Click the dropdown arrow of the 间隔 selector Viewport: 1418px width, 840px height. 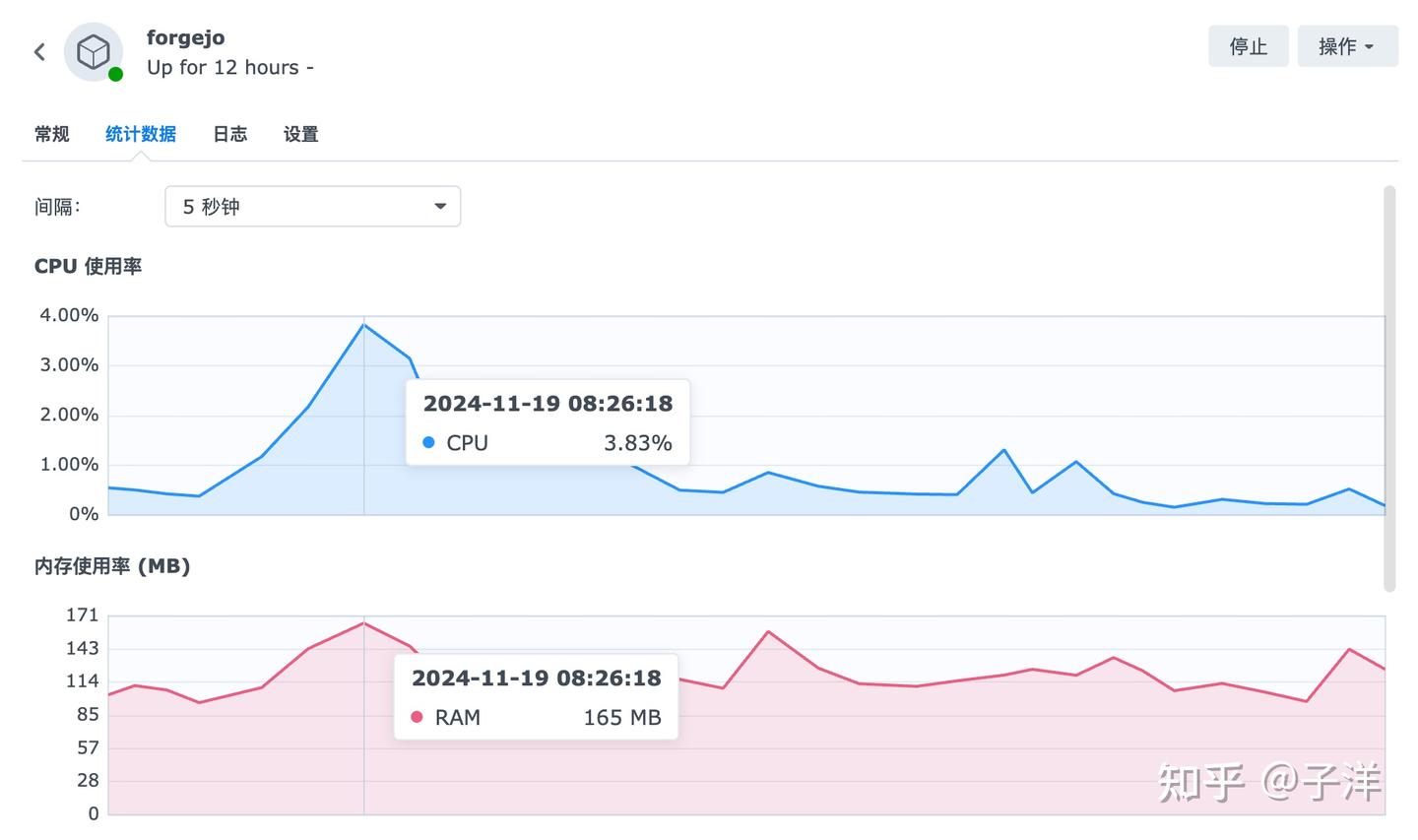pos(440,206)
